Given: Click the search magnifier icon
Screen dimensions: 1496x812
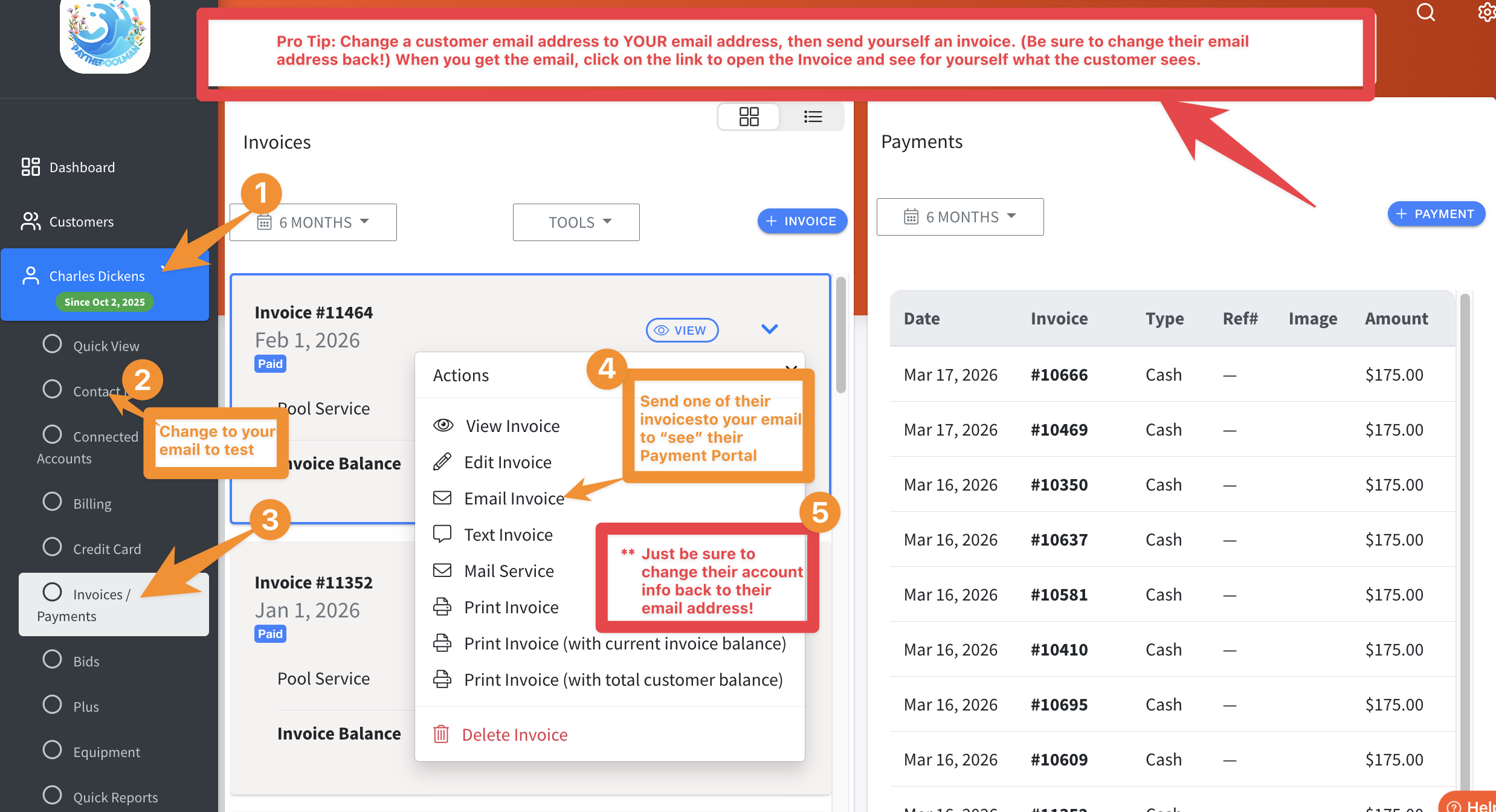Looking at the screenshot, I should coord(1425,12).
